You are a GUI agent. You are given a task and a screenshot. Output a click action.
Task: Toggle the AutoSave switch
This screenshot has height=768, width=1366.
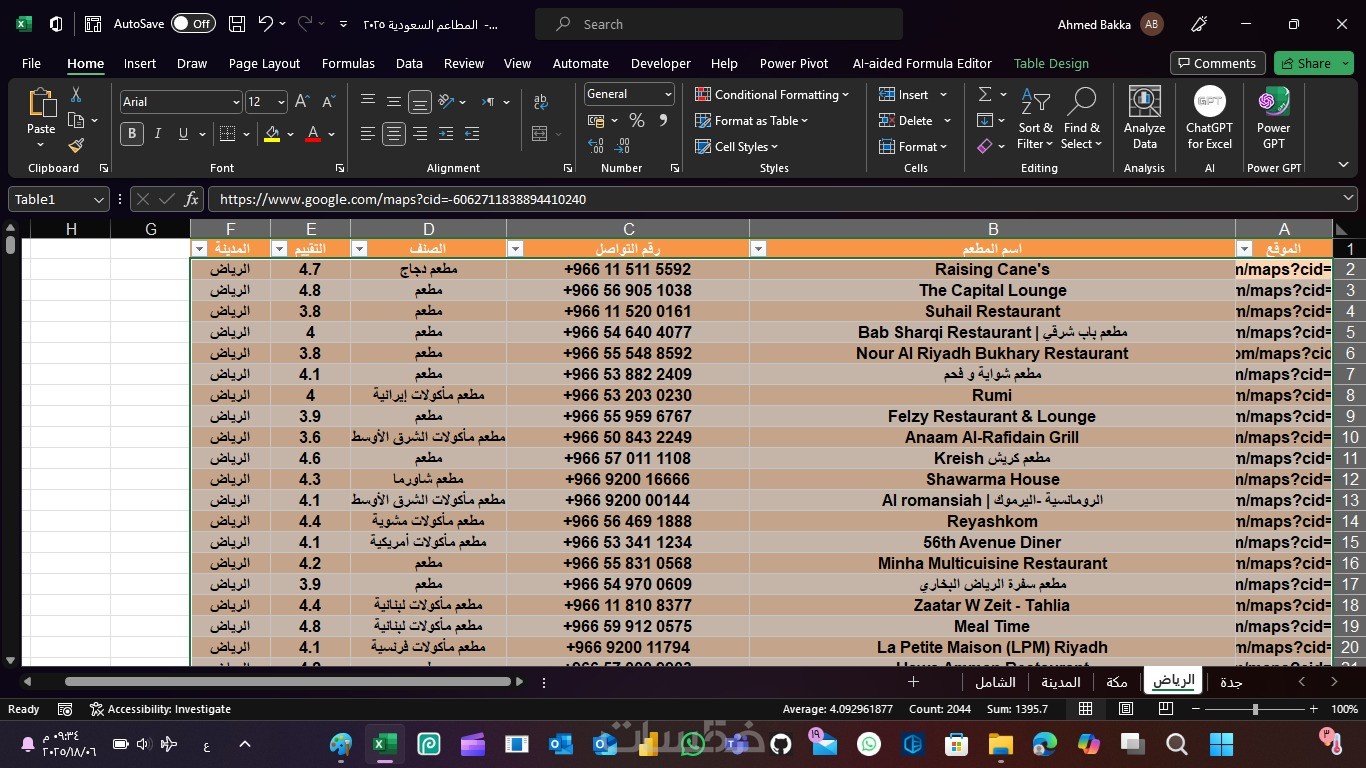tap(193, 24)
